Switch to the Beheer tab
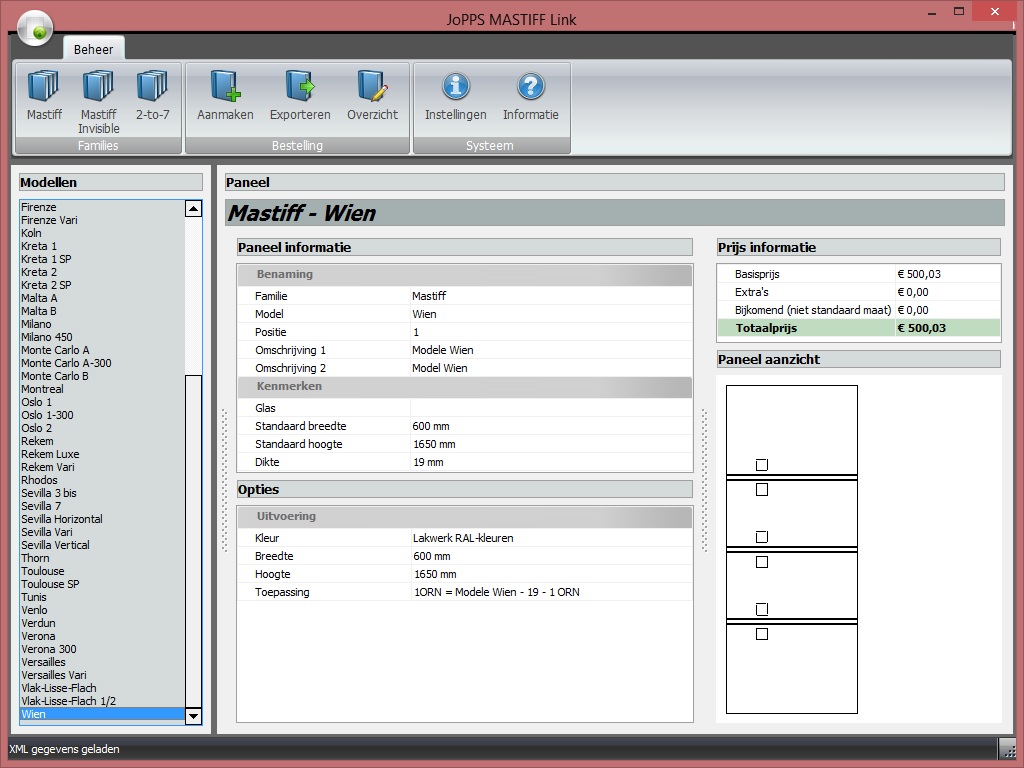Screen dimensions: 1024x768 click(93, 49)
